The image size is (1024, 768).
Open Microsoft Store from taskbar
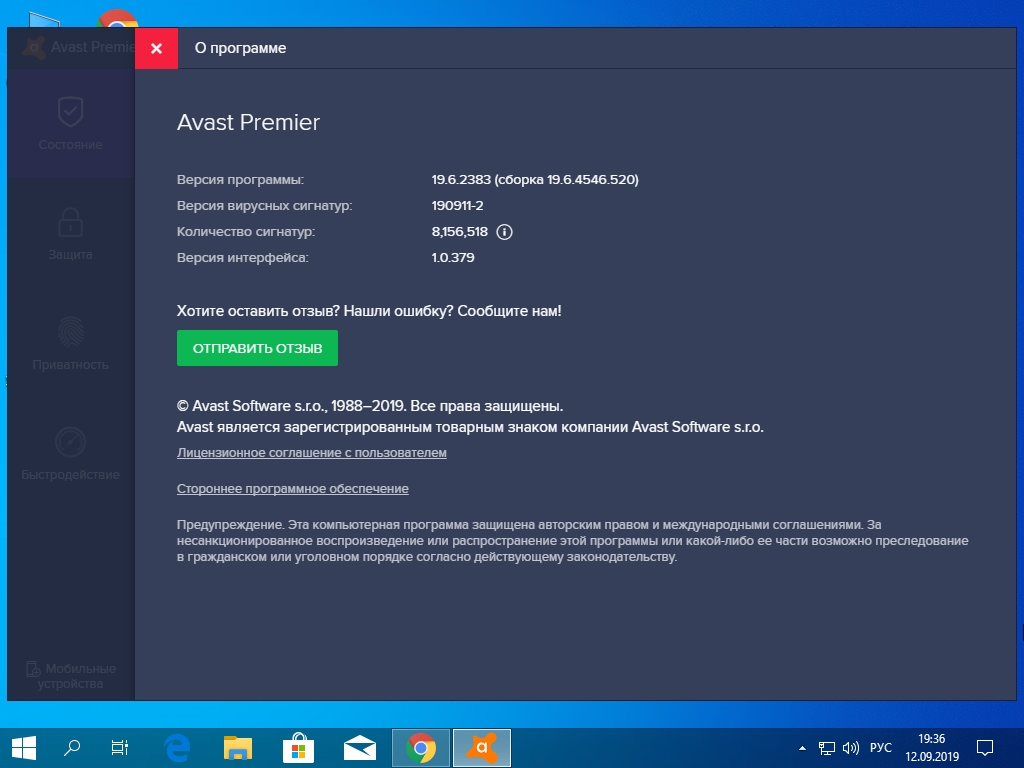click(x=298, y=748)
